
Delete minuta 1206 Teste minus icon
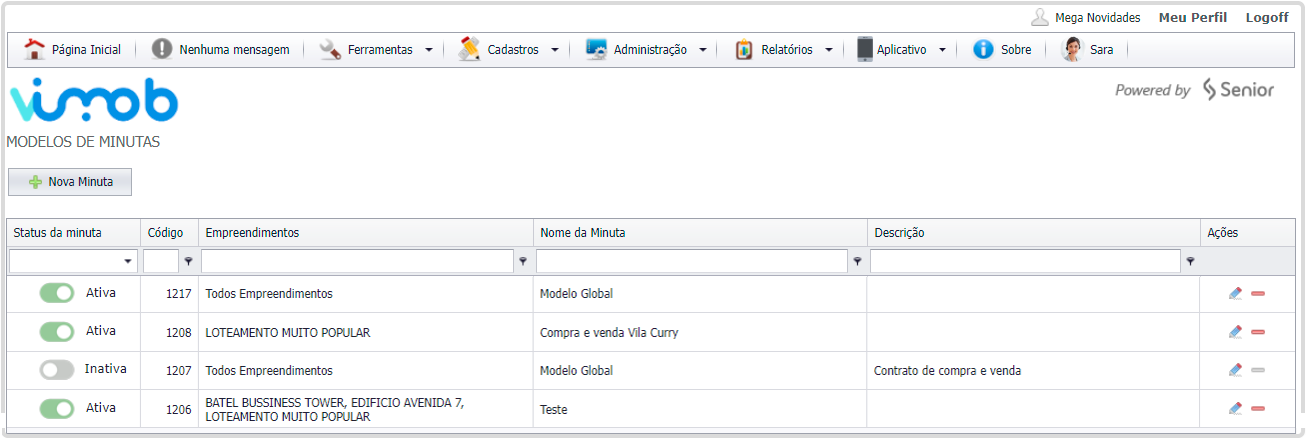1258,408
